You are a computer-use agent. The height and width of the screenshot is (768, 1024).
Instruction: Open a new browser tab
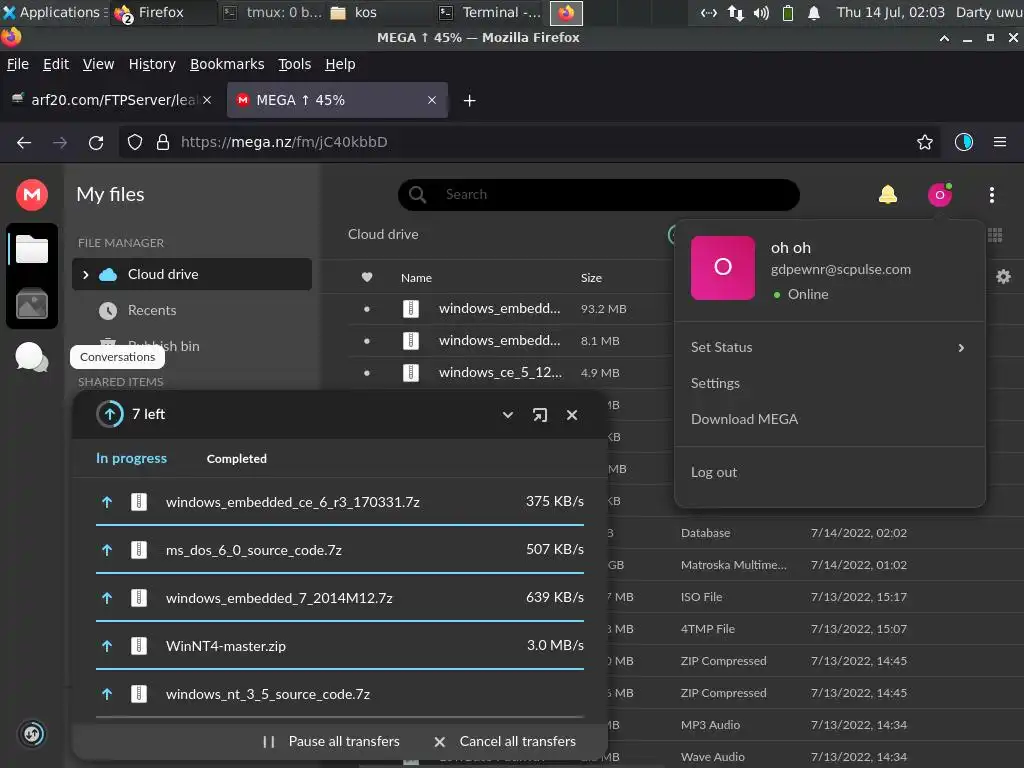469,101
